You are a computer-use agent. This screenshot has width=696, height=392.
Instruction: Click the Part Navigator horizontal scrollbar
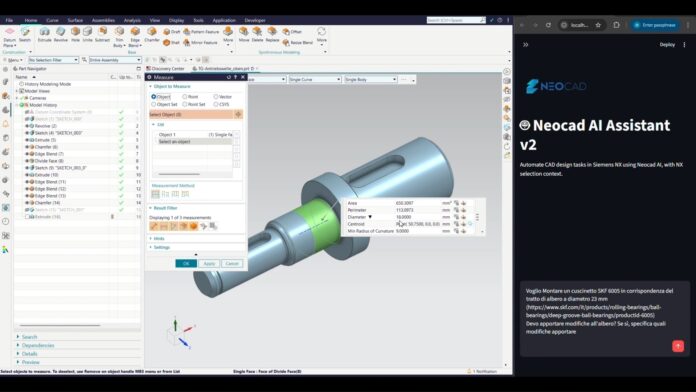pos(60,325)
